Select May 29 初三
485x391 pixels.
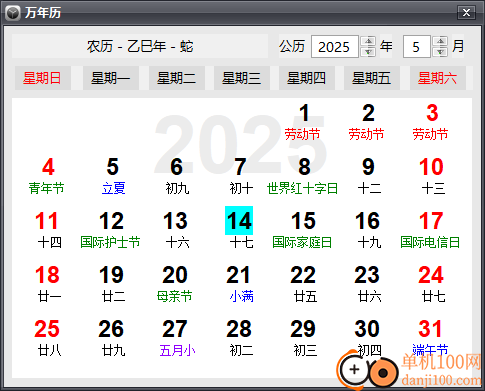305,338
